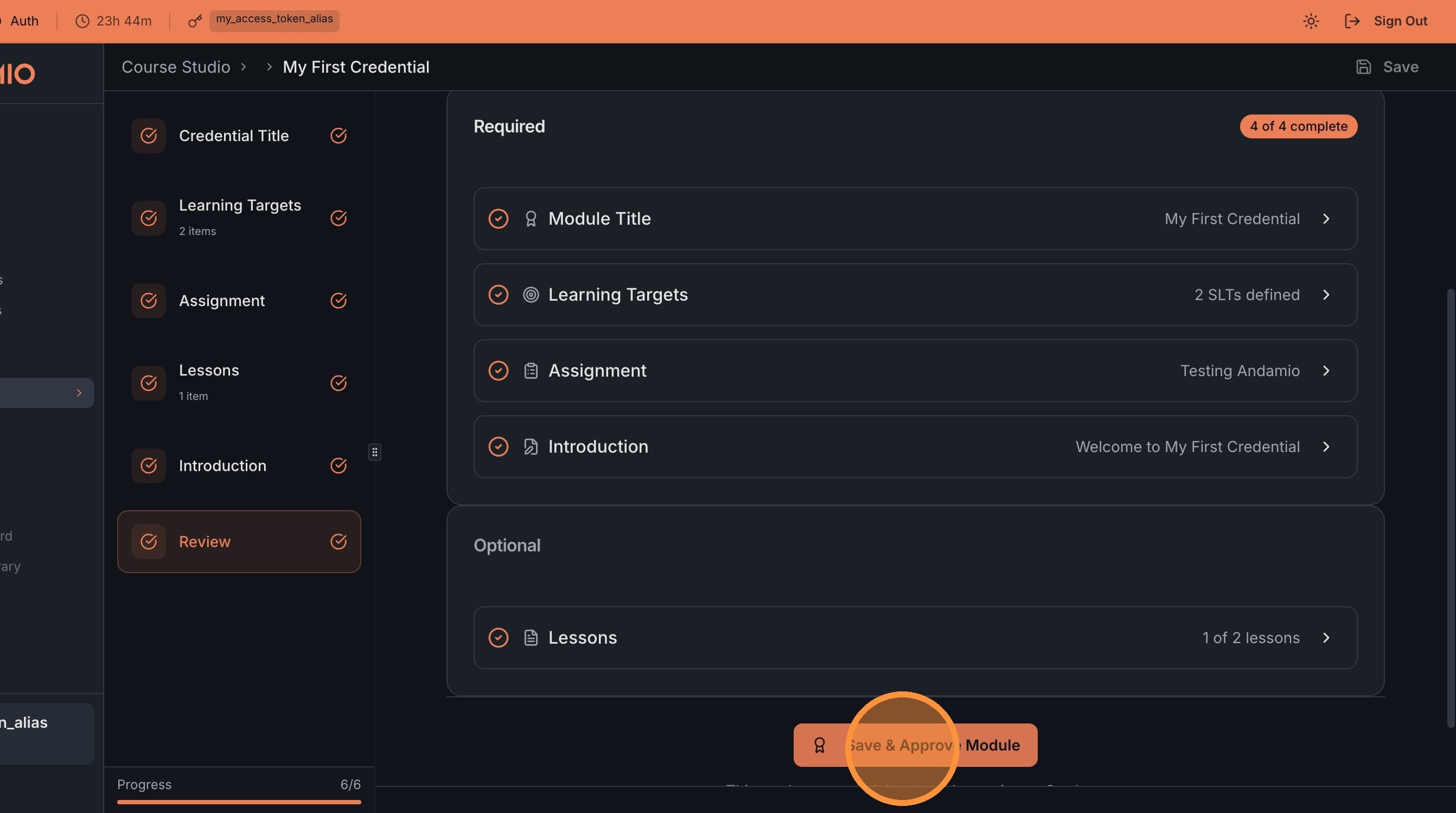Click the badge icon beside Module Title

pos(531,218)
